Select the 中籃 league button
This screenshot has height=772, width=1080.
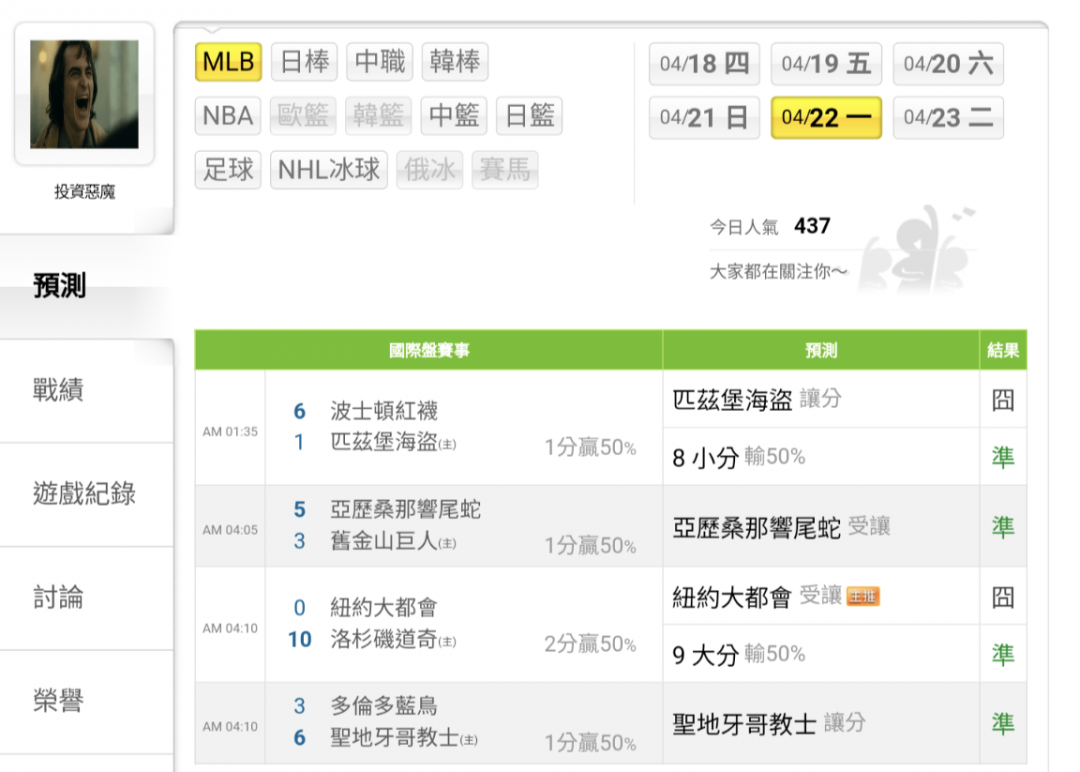click(454, 116)
